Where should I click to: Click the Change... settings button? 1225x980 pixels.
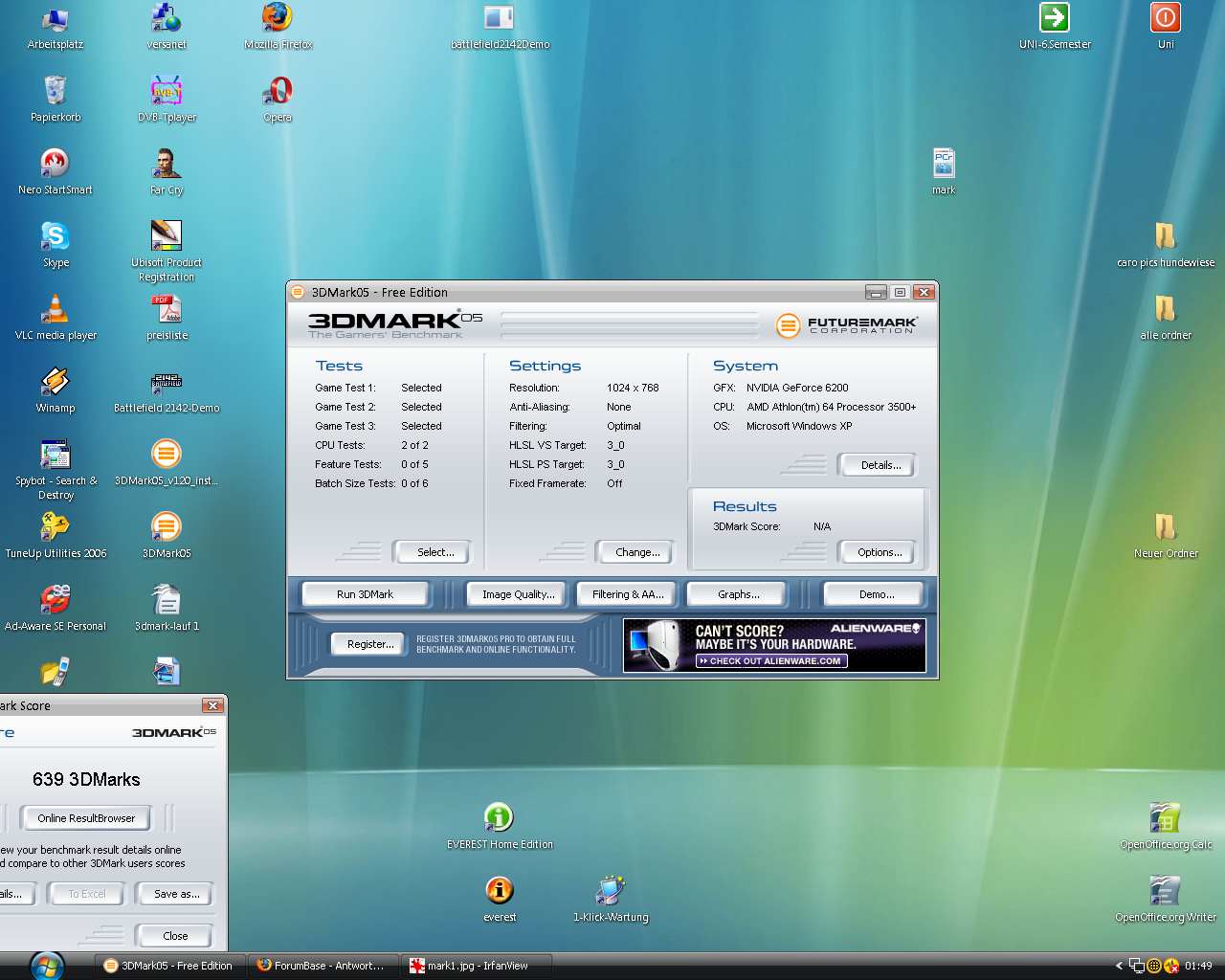click(x=637, y=552)
